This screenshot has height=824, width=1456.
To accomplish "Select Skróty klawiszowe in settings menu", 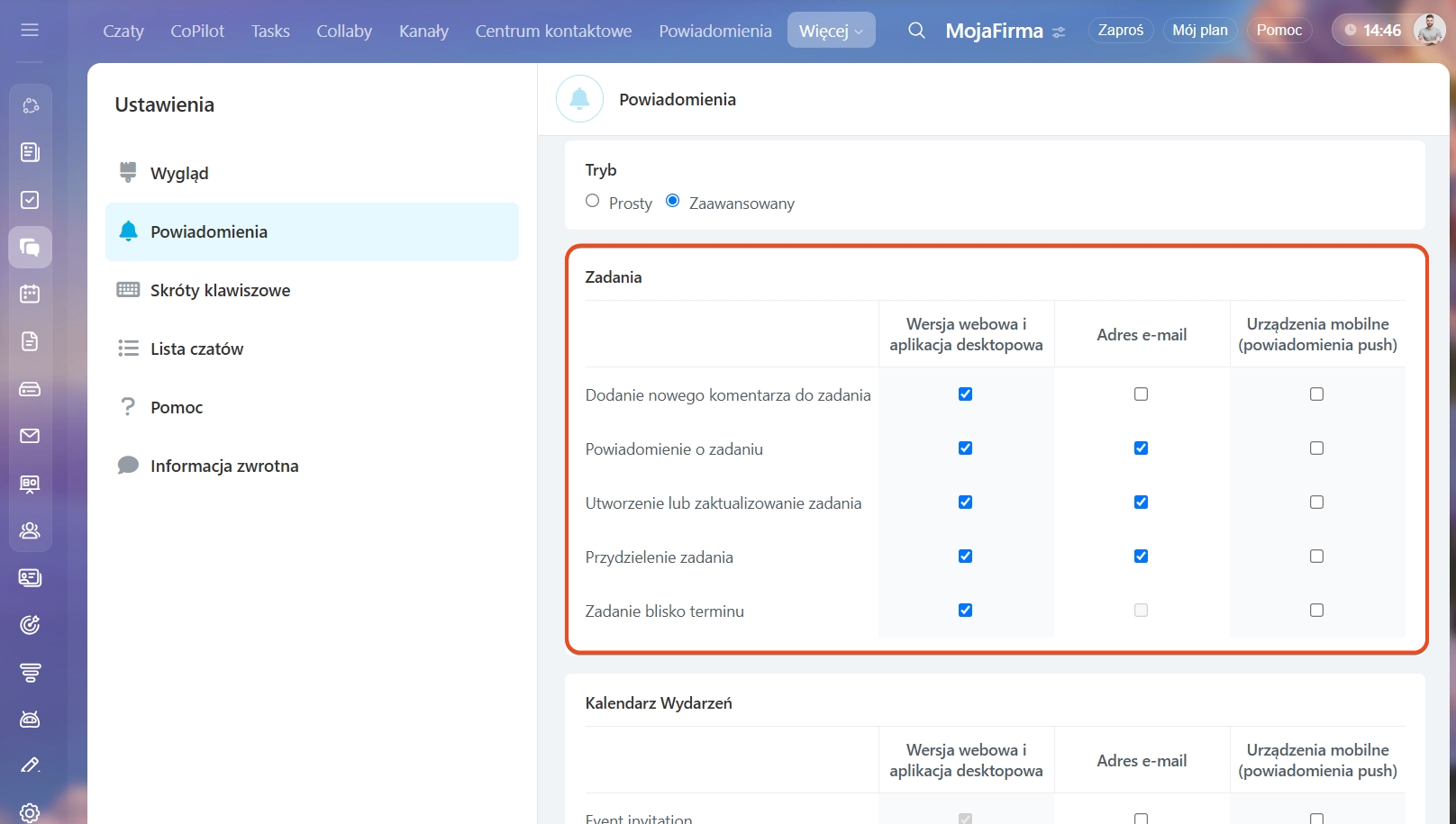I will (x=220, y=290).
